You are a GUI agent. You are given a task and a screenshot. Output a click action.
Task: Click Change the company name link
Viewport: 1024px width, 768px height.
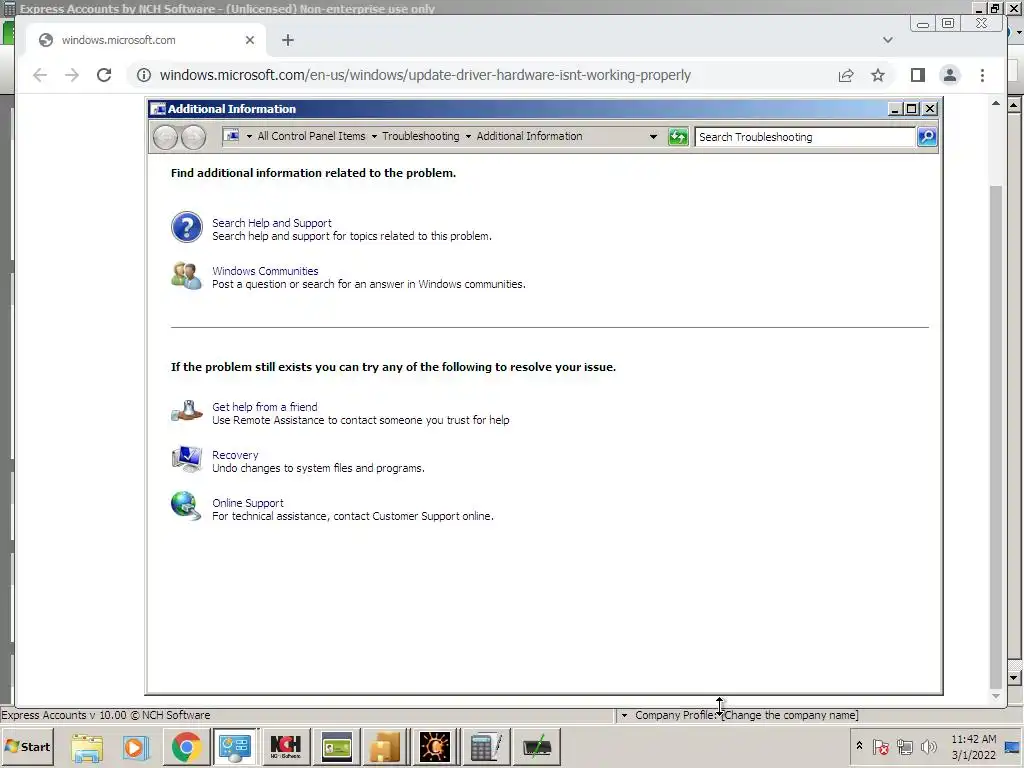(x=790, y=715)
